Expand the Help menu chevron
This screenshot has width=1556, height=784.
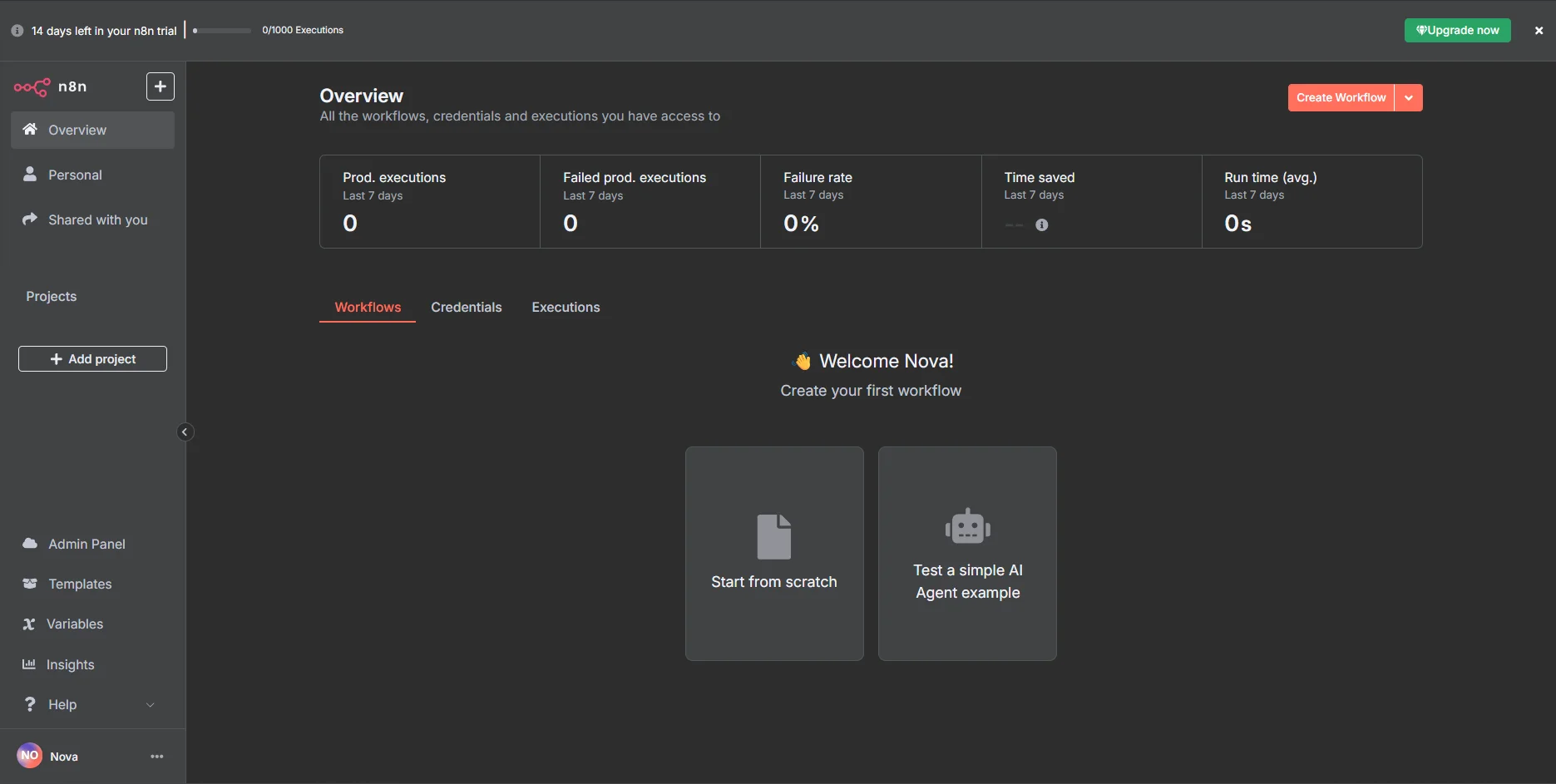coord(151,705)
